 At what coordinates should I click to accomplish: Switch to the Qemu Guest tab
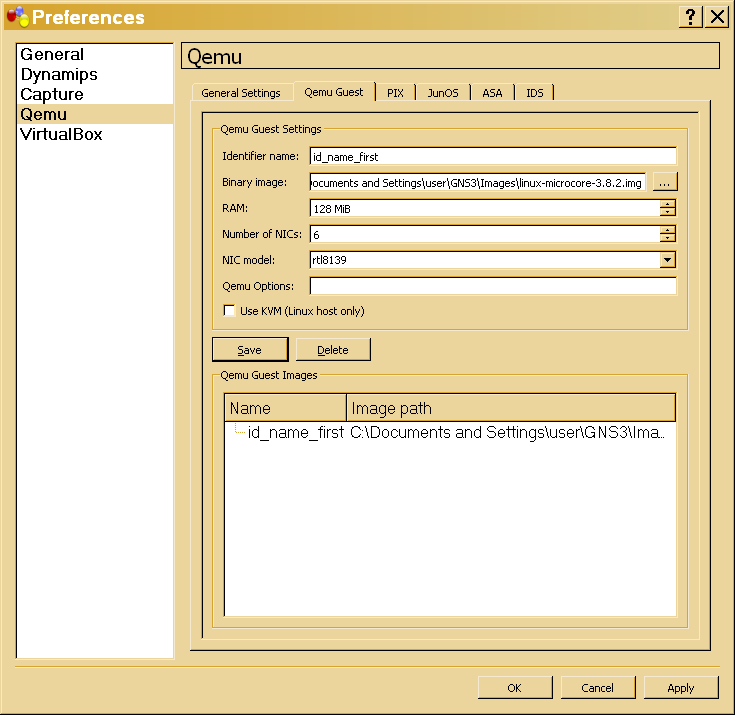pyautogui.click(x=334, y=92)
